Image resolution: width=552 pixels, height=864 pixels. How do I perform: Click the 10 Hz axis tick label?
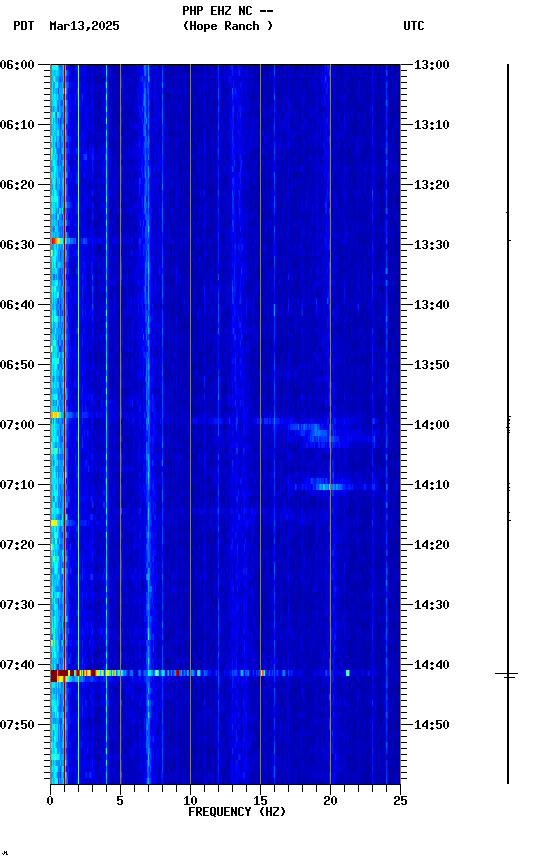pos(190,801)
